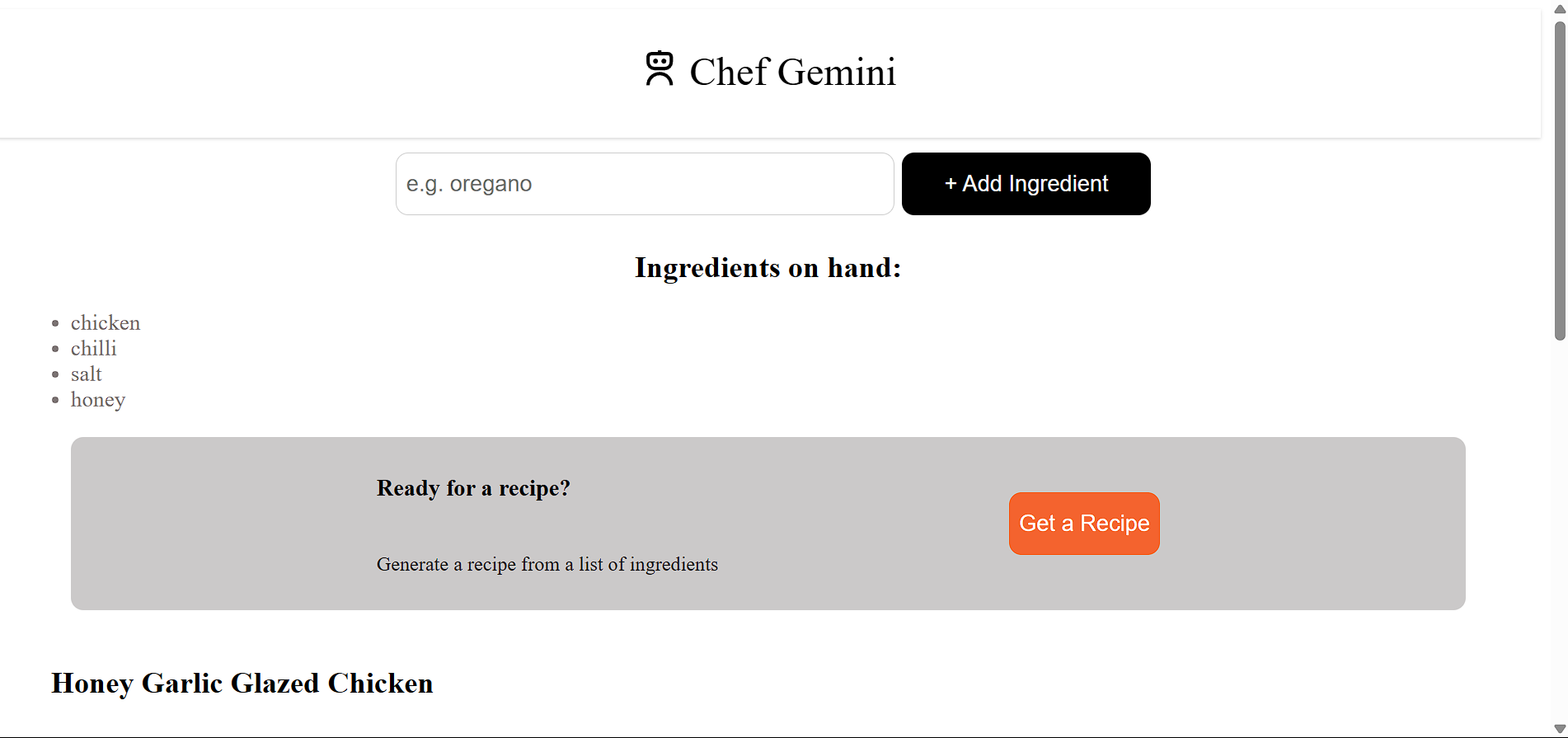
Task: Select the chilli ingredient entry
Action: click(x=93, y=348)
